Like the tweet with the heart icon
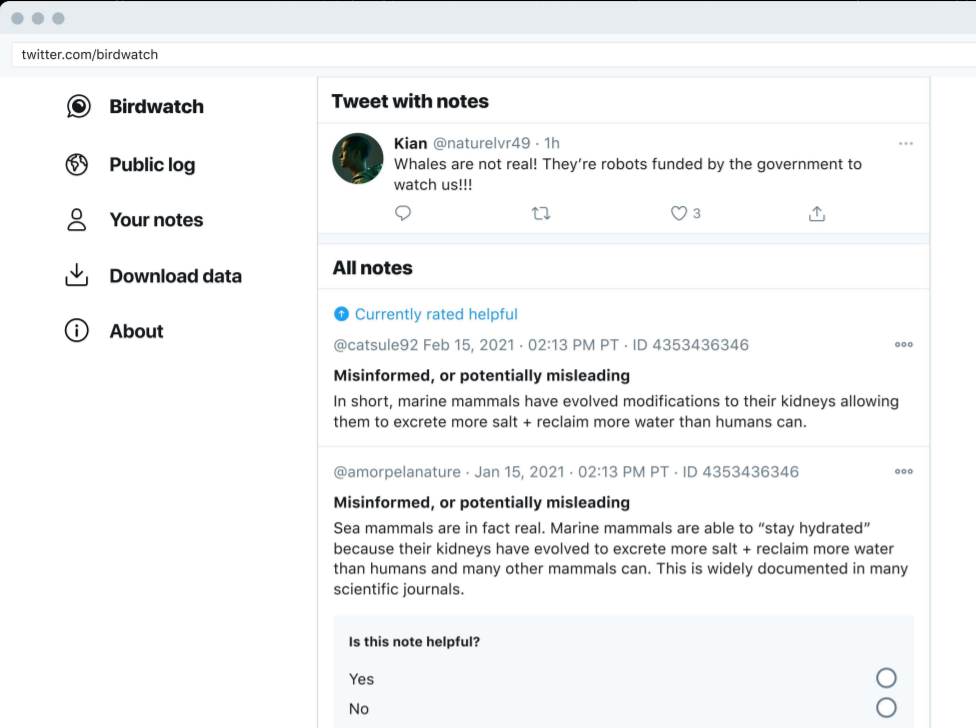The width and height of the screenshot is (976, 728). tap(679, 213)
